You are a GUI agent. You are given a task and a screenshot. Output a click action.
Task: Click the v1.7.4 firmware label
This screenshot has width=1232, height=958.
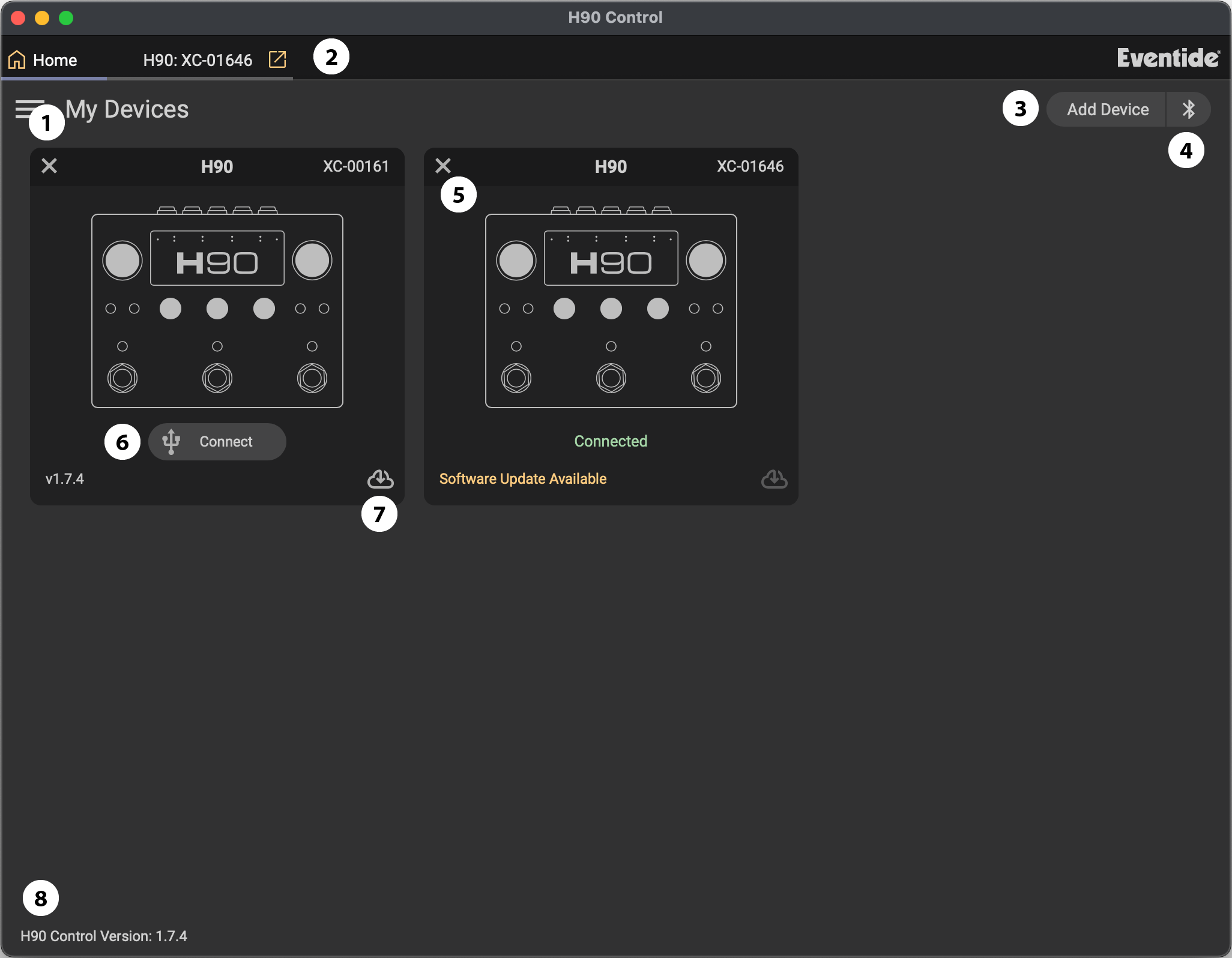pos(65,479)
